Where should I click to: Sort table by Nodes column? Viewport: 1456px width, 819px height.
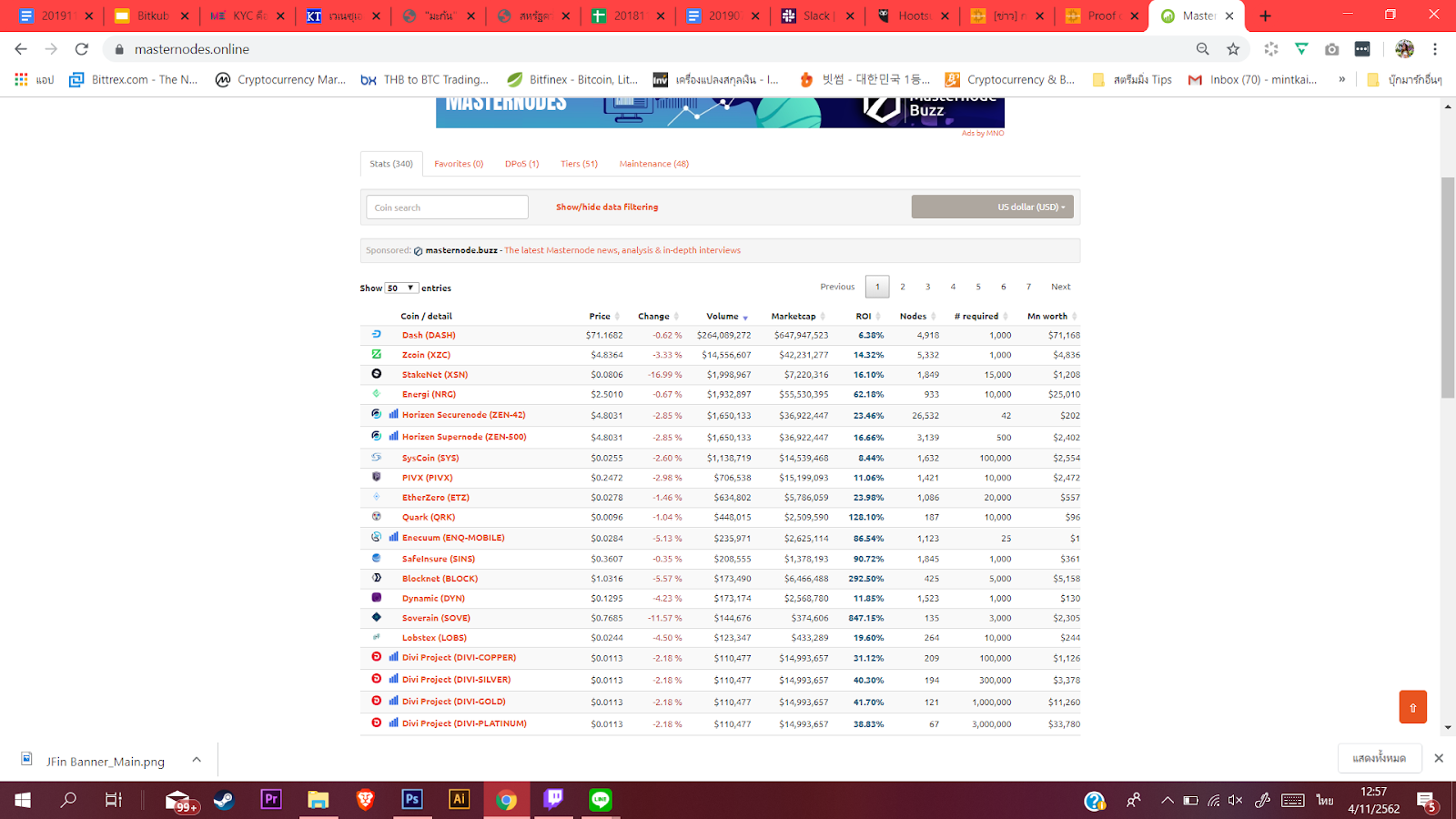(917, 316)
